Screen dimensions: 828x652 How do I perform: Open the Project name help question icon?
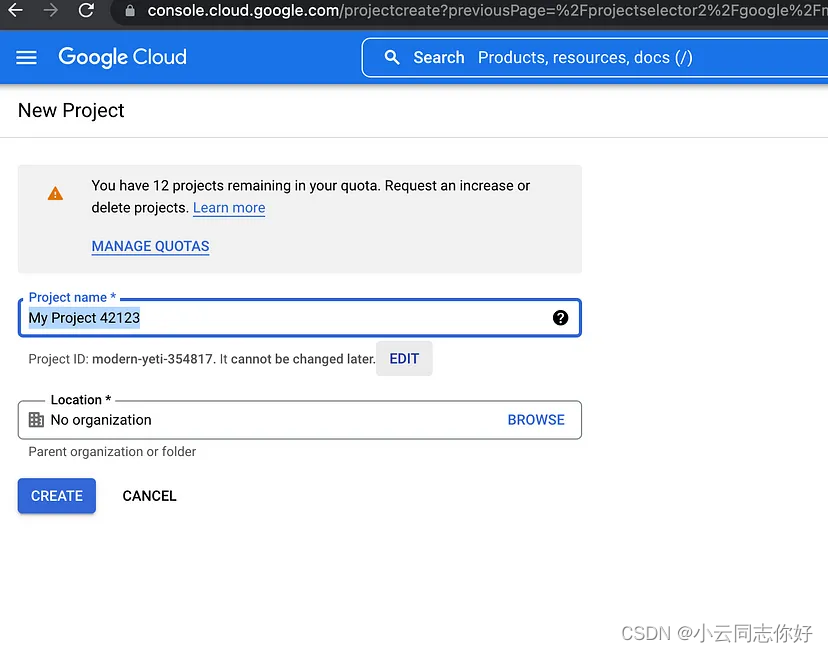[560, 317]
